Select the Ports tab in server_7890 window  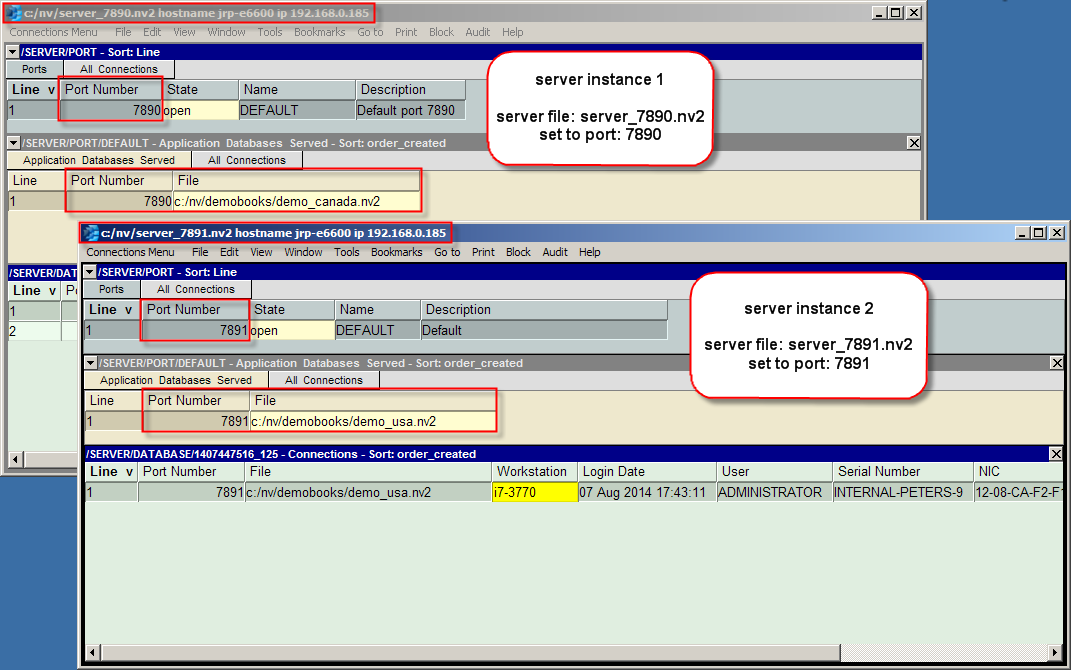click(x=34, y=69)
